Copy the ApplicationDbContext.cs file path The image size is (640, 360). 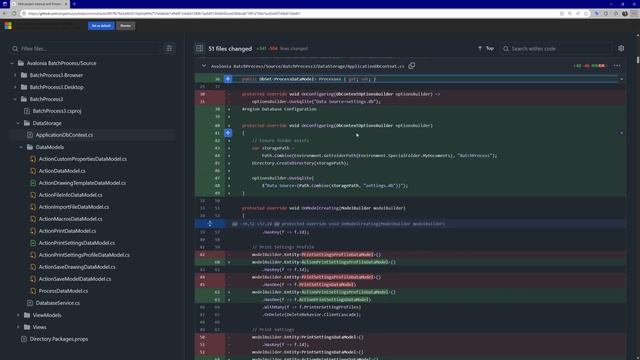coord(412,66)
